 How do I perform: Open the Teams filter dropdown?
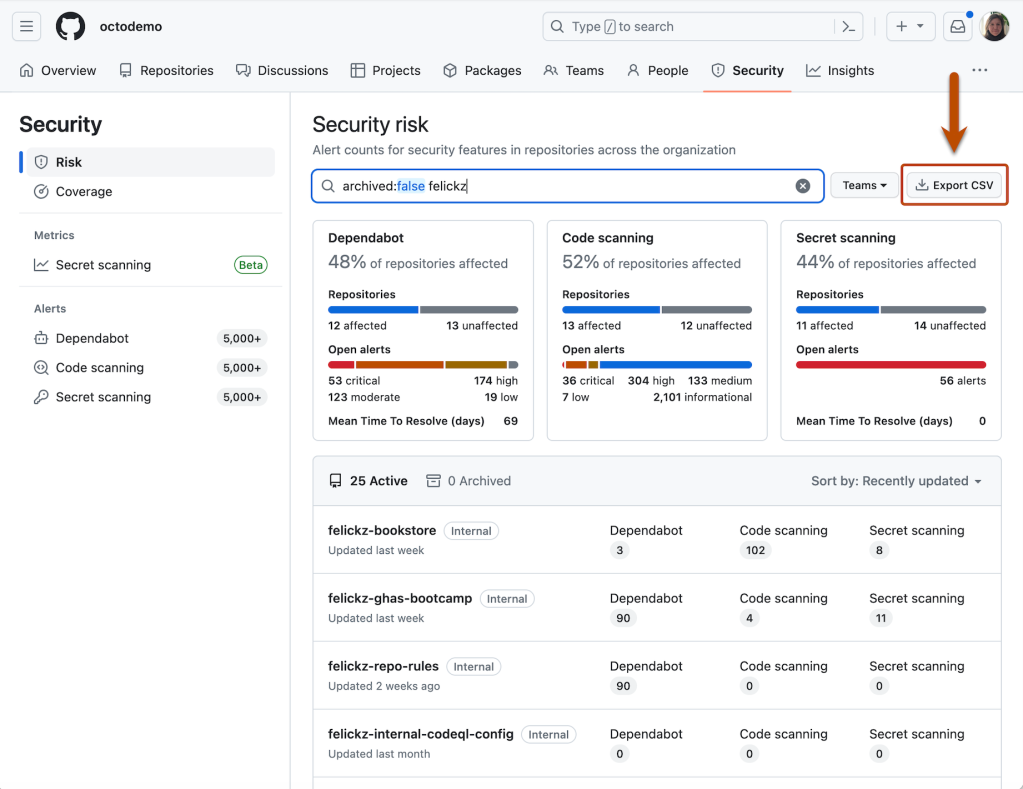coord(864,185)
